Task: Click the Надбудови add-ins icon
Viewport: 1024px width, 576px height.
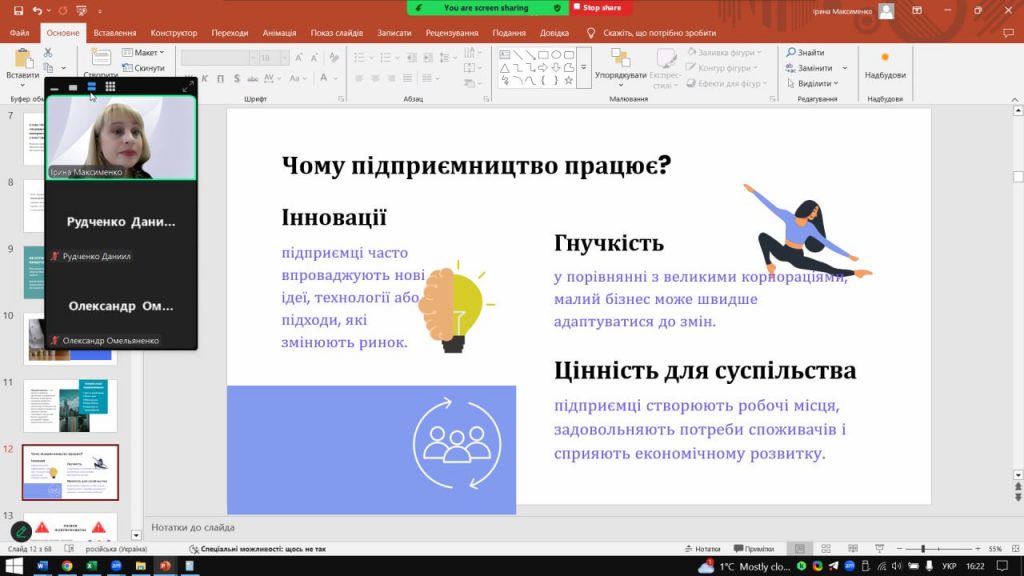Action: coord(884,58)
